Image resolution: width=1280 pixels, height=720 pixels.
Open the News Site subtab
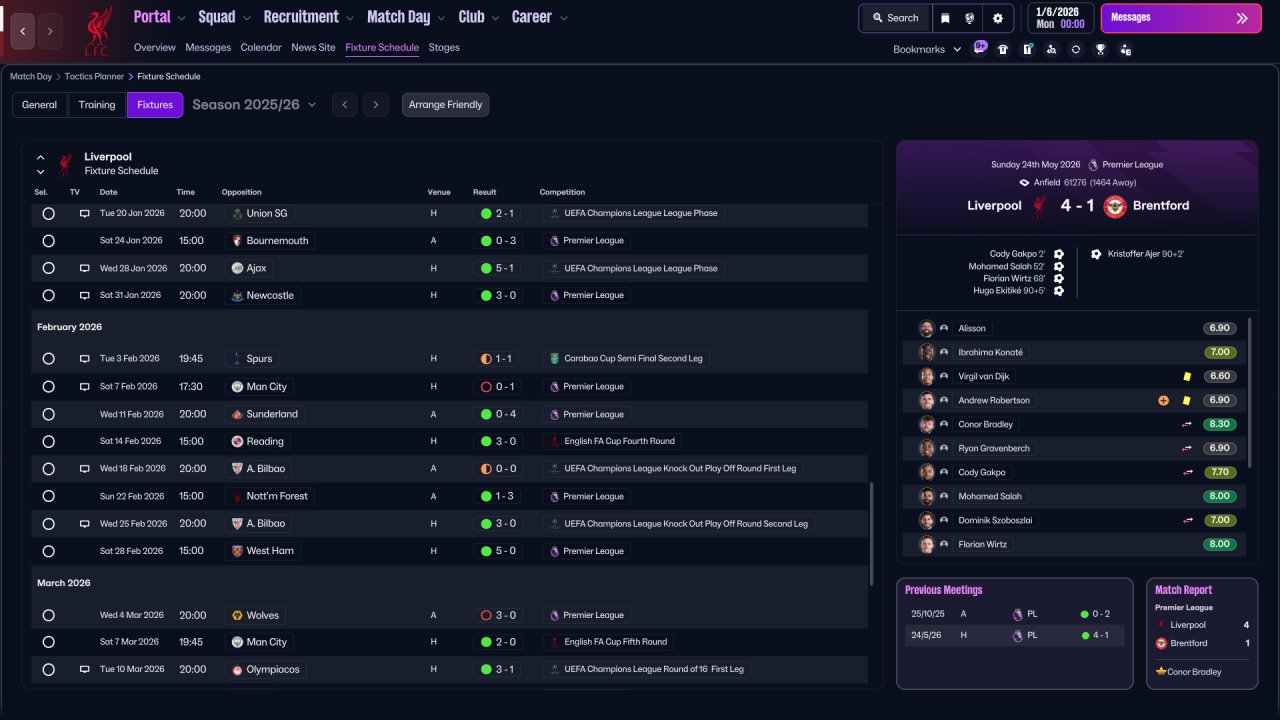pos(313,47)
